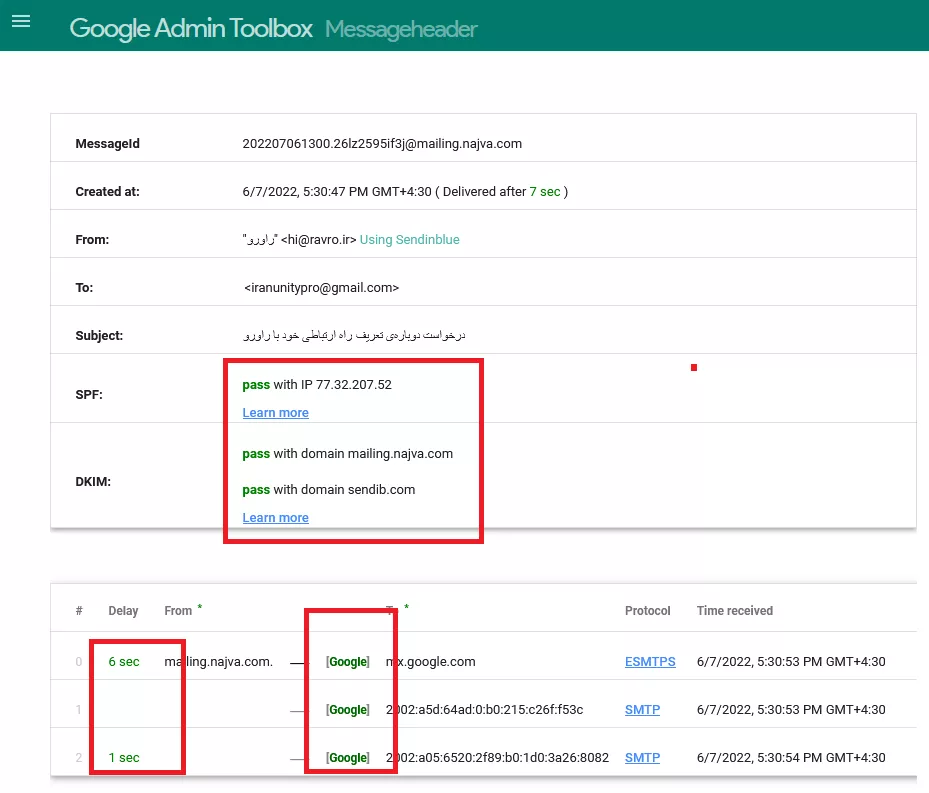The height and width of the screenshot is (793, 929).
Task: Select the 1 sec delay in hop 2
Action: point(124,757)
